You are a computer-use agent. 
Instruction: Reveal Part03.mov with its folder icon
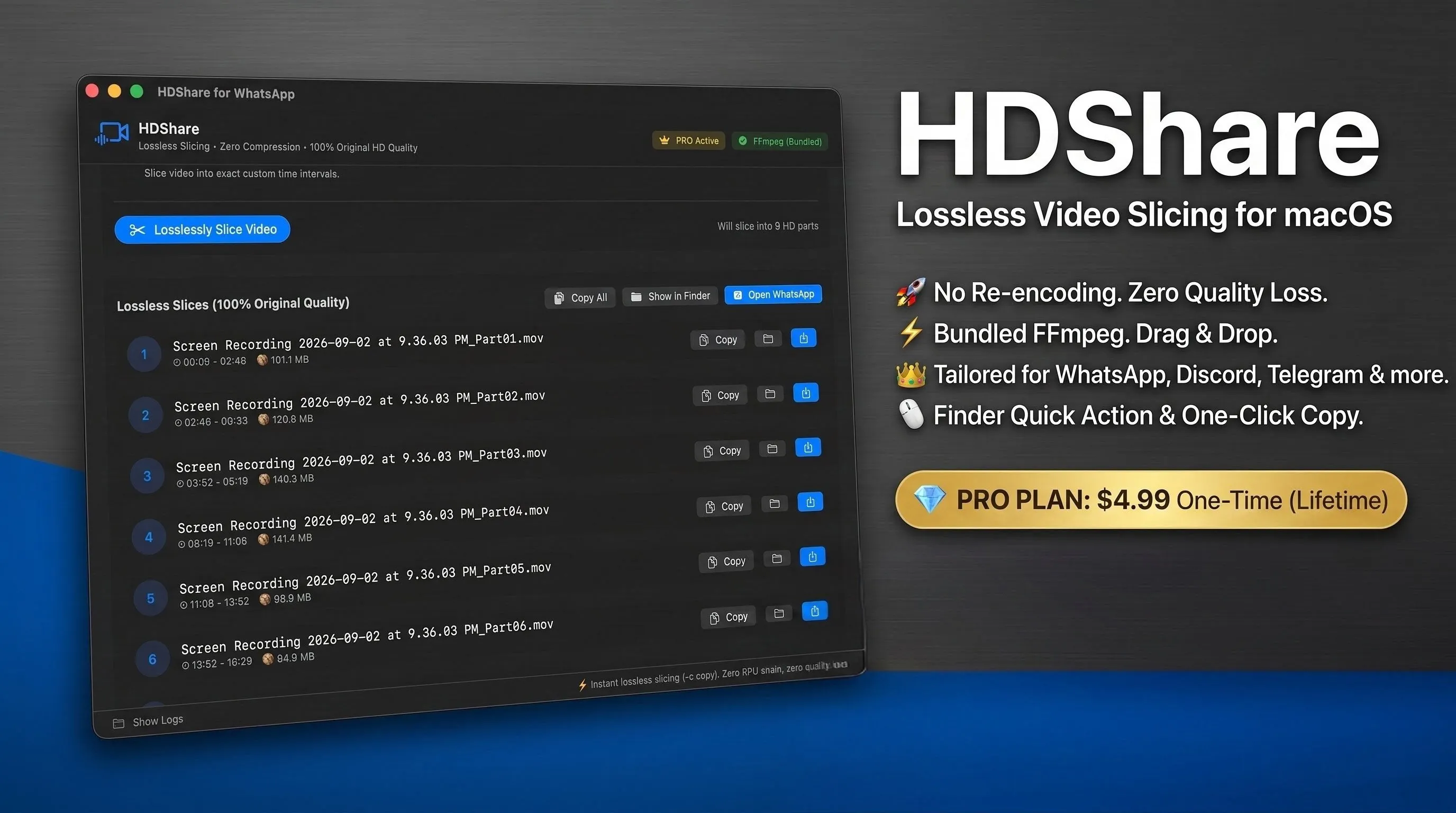tap(772, 448)
